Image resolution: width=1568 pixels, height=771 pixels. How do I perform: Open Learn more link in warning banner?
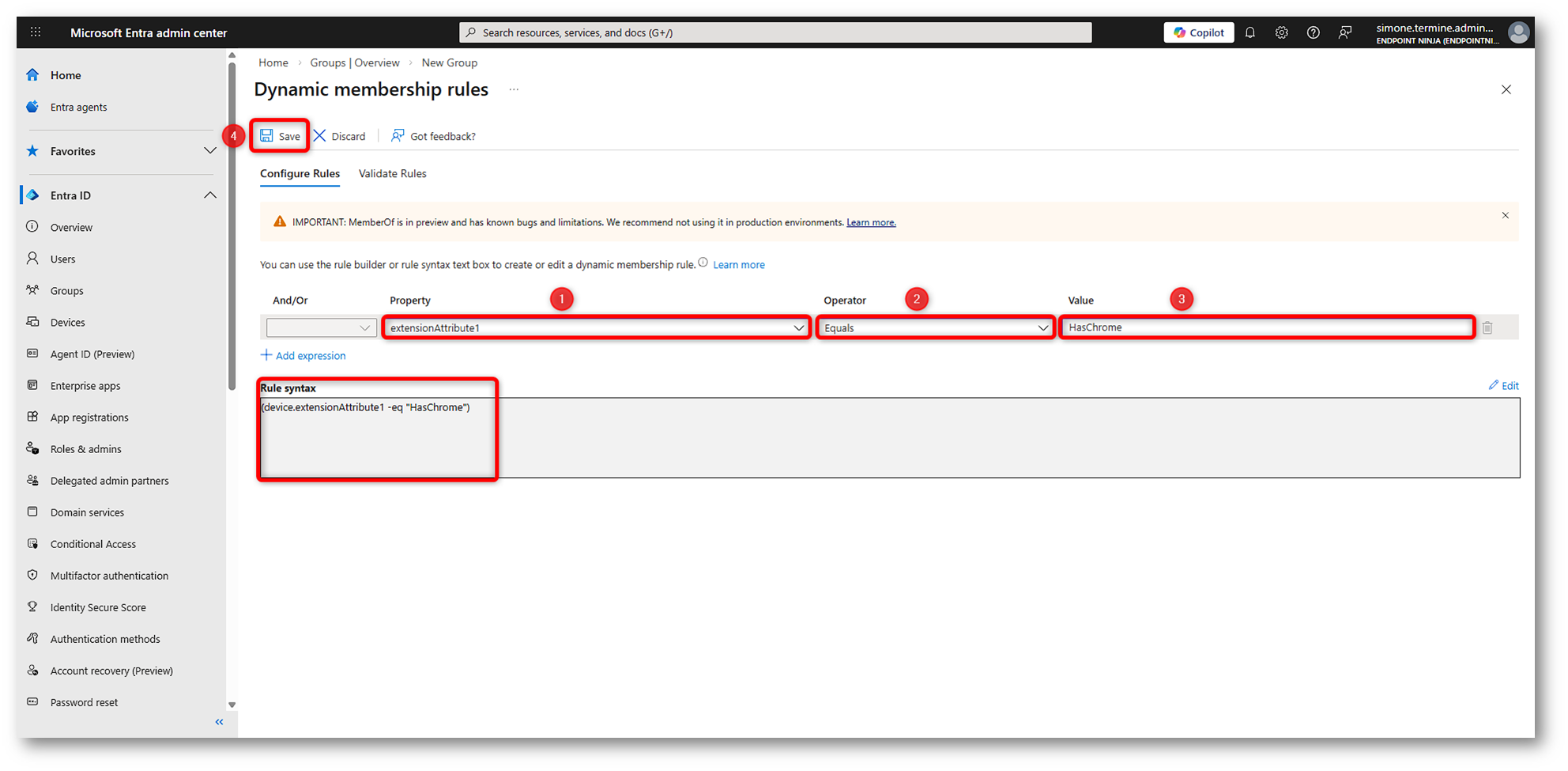coord(871,223)
